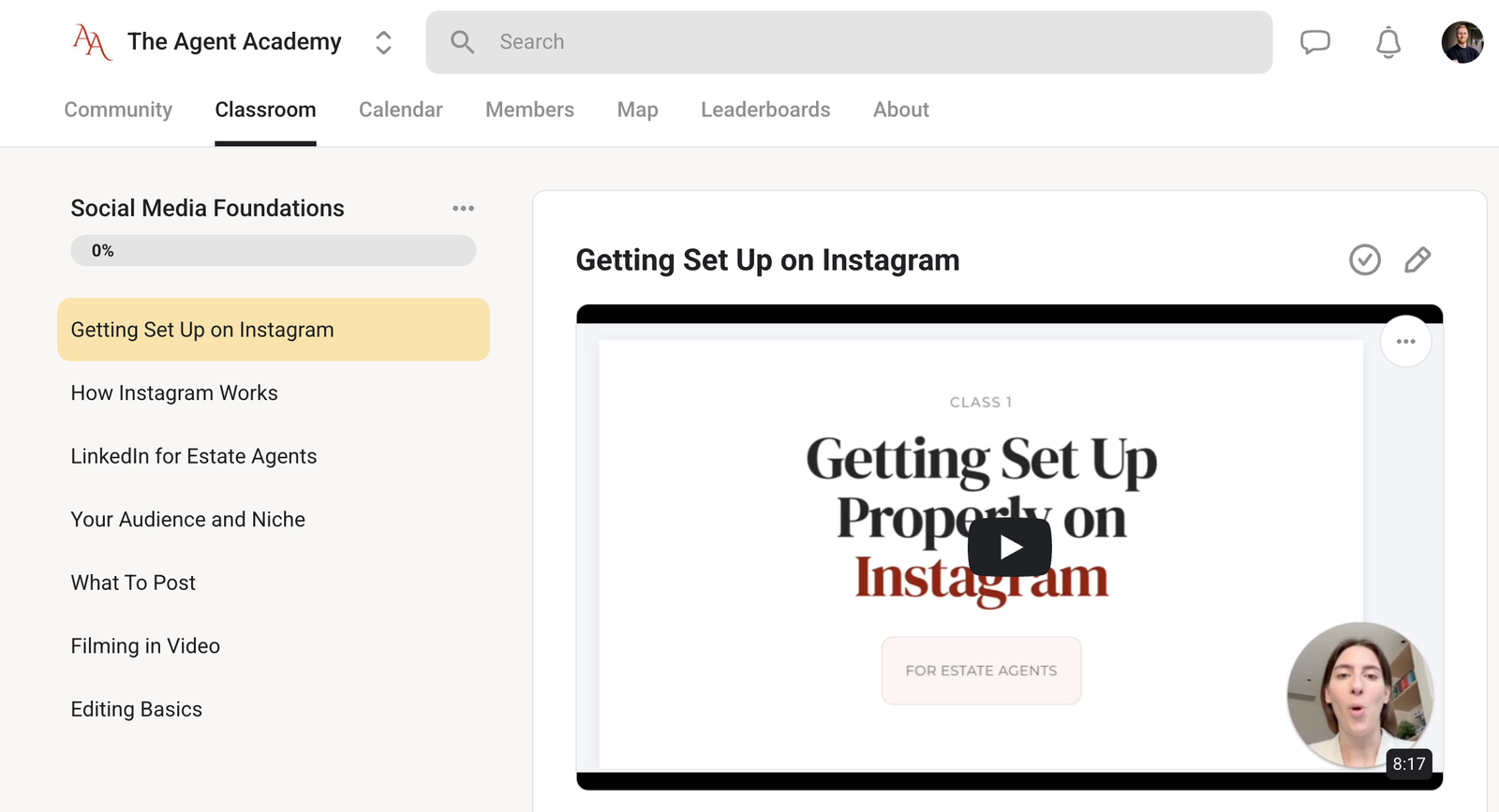Click the Getting Set Up on Instagram heading
The height and width of the screenshot is (812, 1499).
pos(767,260)
